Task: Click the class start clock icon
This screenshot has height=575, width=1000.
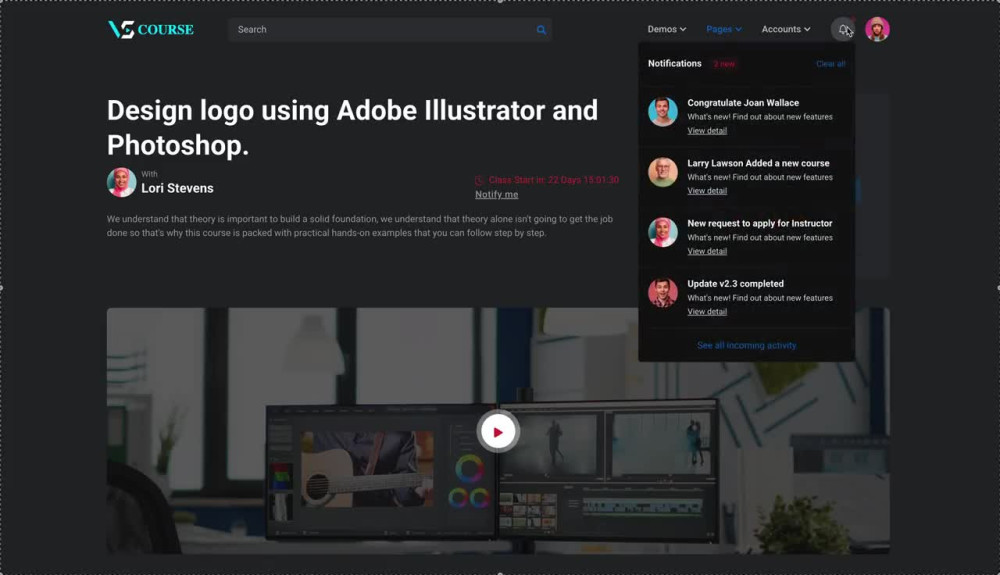Action: tap(480, 180)
